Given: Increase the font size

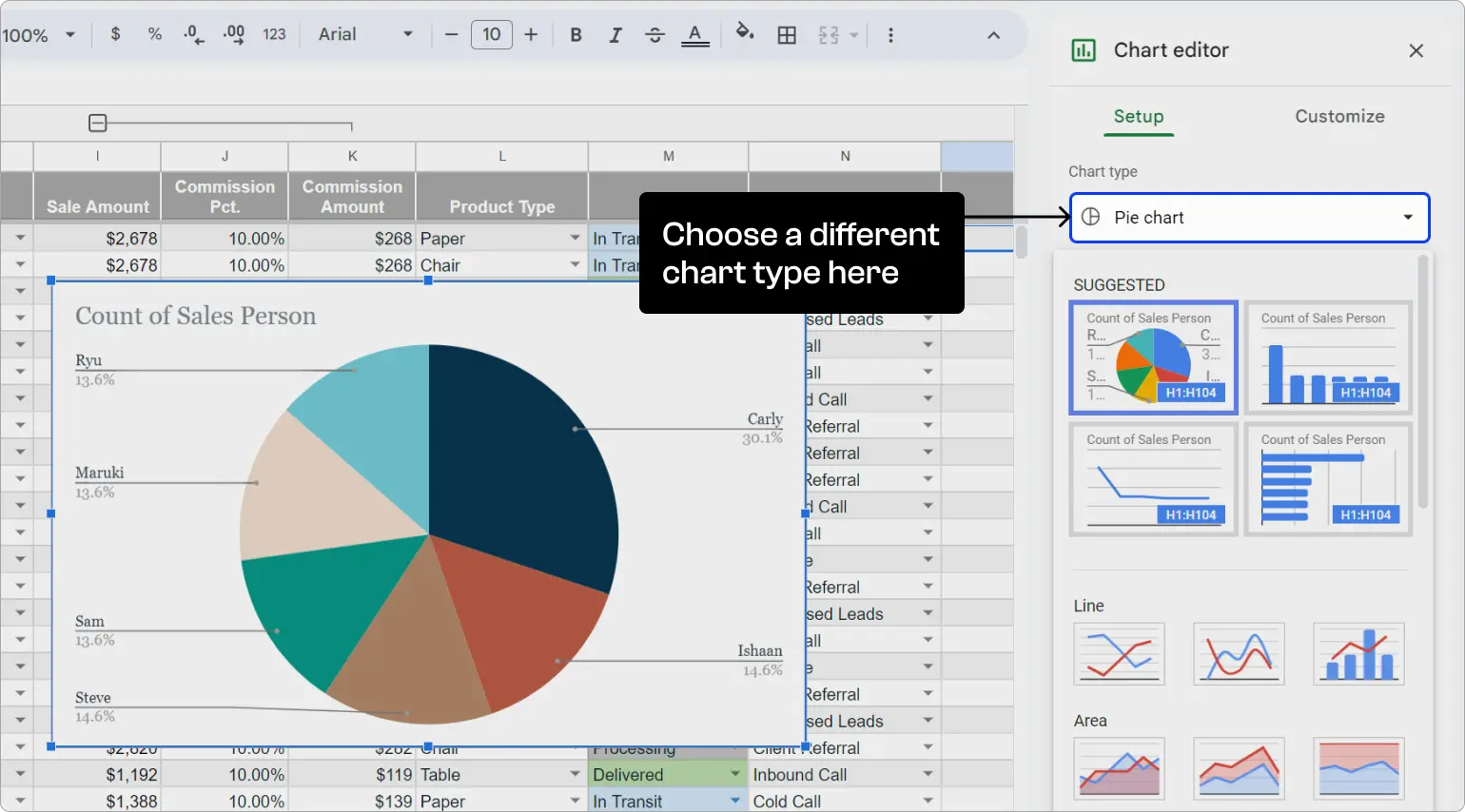Looking at the screenshot, I should tap(531, 35).
